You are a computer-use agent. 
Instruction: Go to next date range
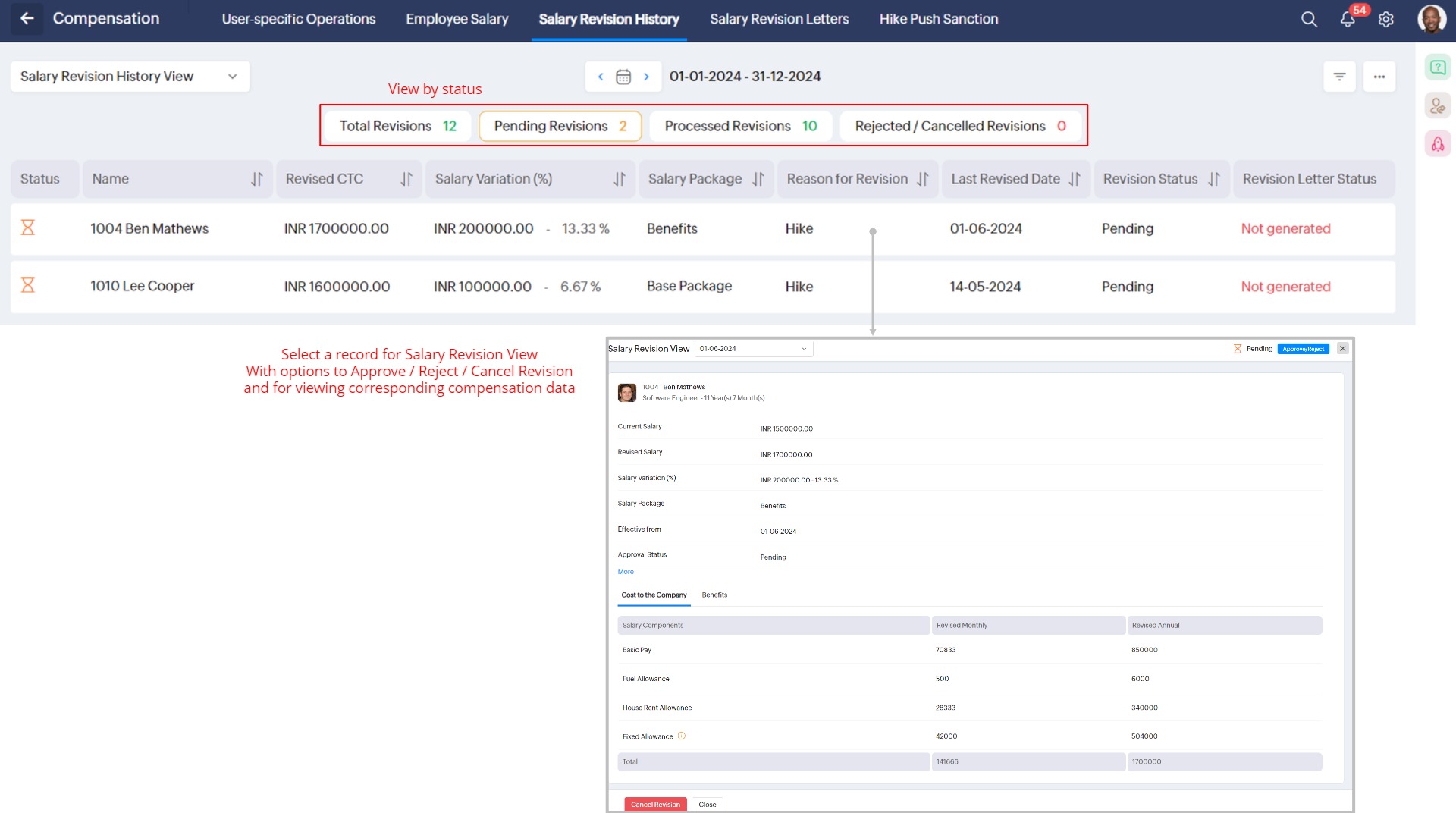(646, 77)
